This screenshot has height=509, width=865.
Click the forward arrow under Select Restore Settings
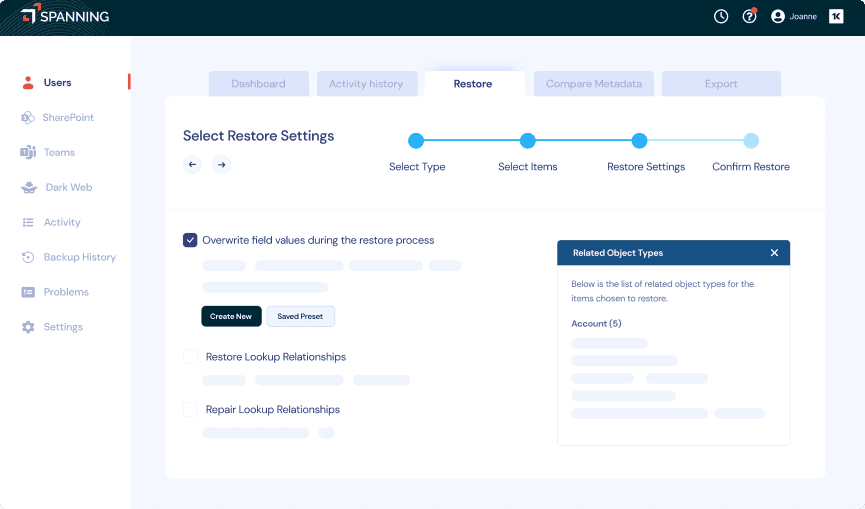(222, 165)
